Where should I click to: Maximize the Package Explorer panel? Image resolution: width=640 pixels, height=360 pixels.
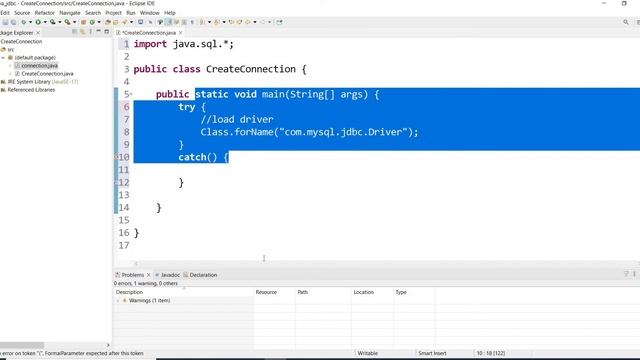coord(107,31)
